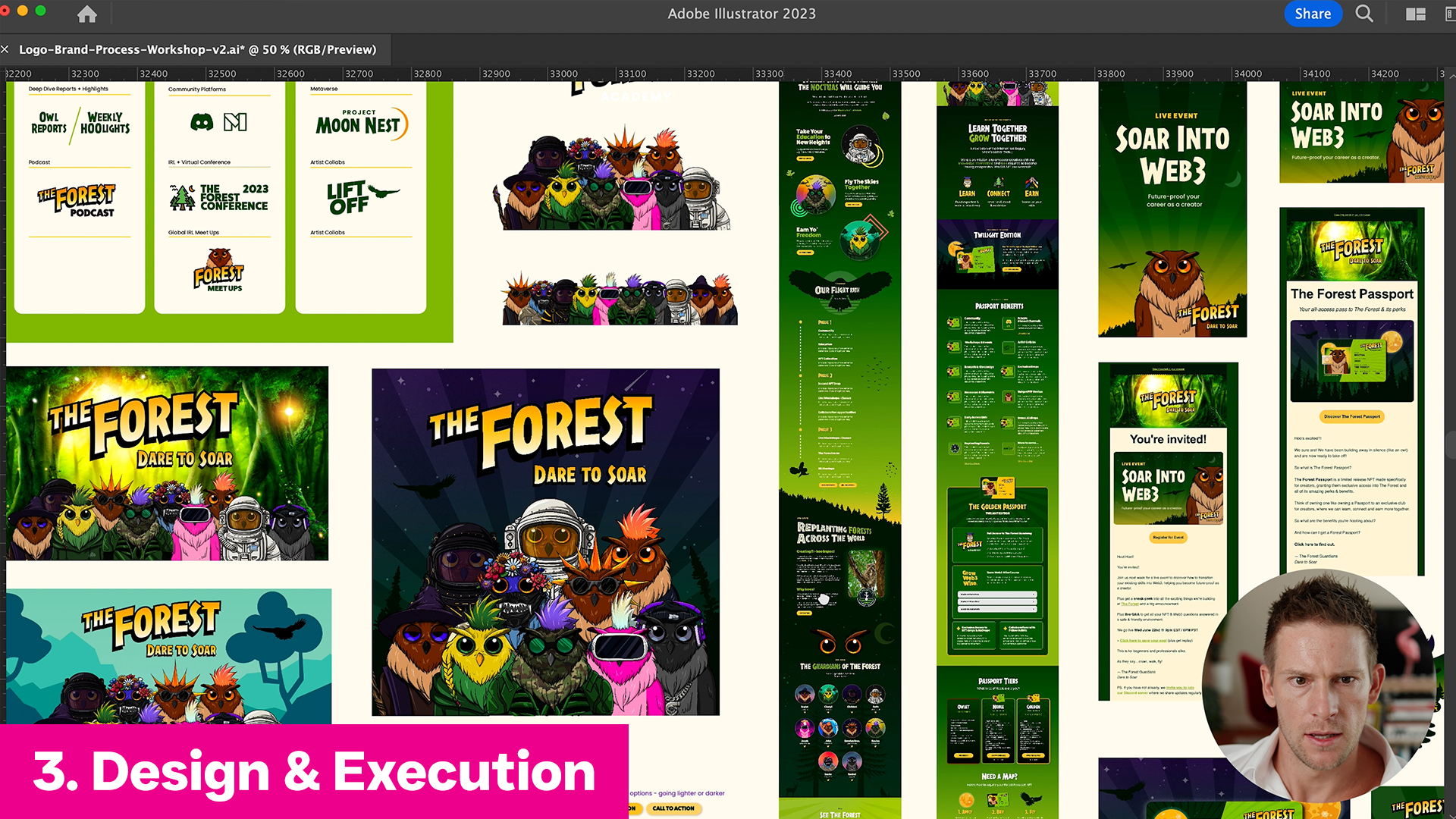Image resolution: width=1456 pixels, height=819 pixels.
Task: Select The Forest Conference 2023 logo
Action: (219, 197)
